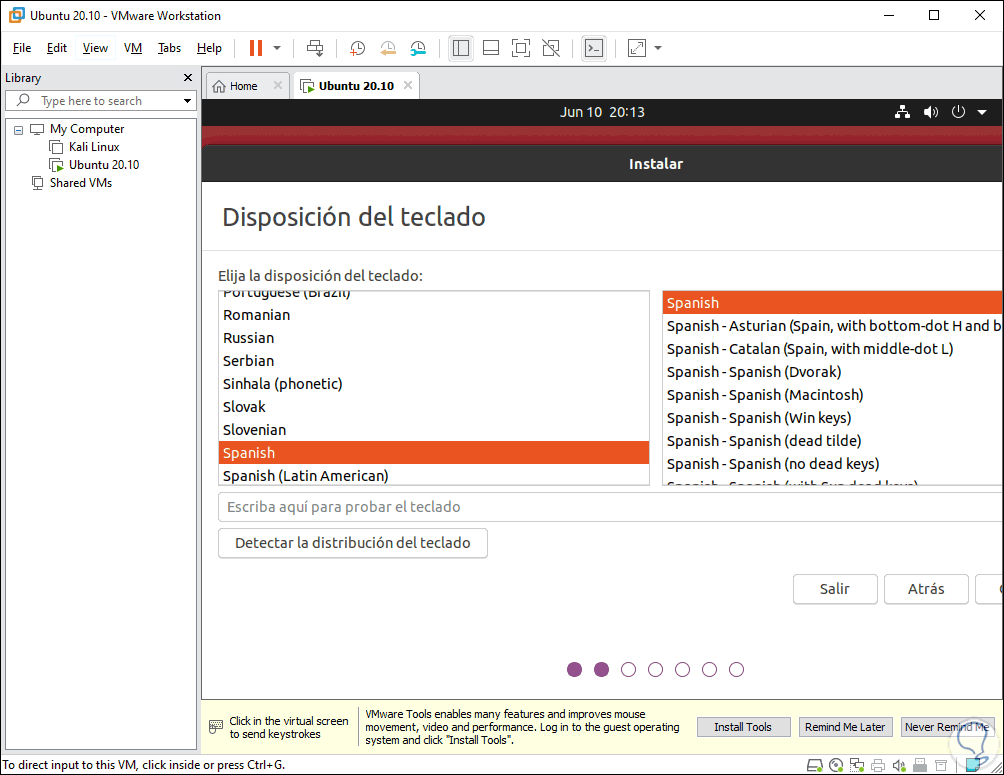The height and width of the screenshot is (775, 1004).
Task: Select Spanish - Spanish (no dead keys) variant
Action: tap(832, 464)
